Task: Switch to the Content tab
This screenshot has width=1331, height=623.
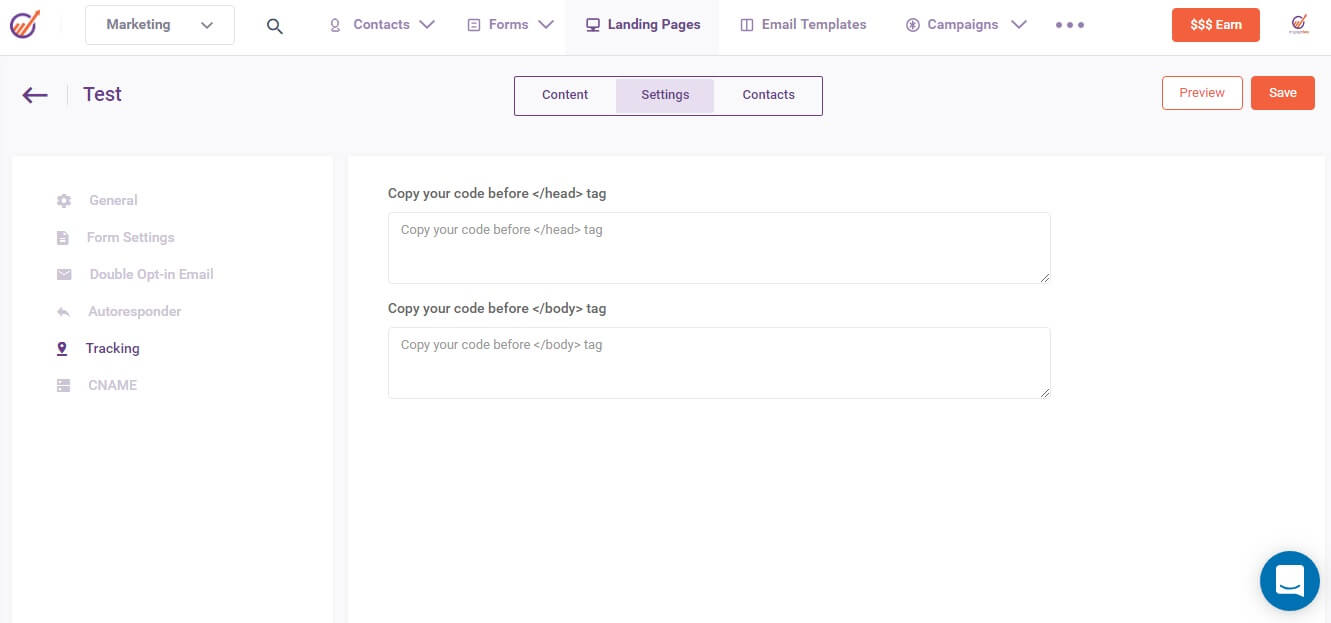Action: [x=564, y=95]
